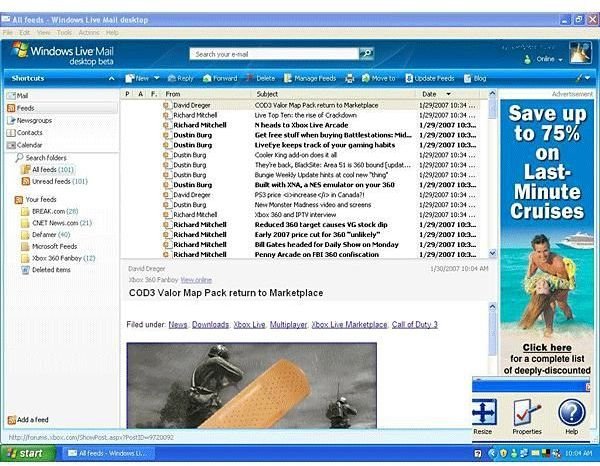Click the search magnifier button
The image size is (600, 466).
pyautogui.click(x=366, y=54)
